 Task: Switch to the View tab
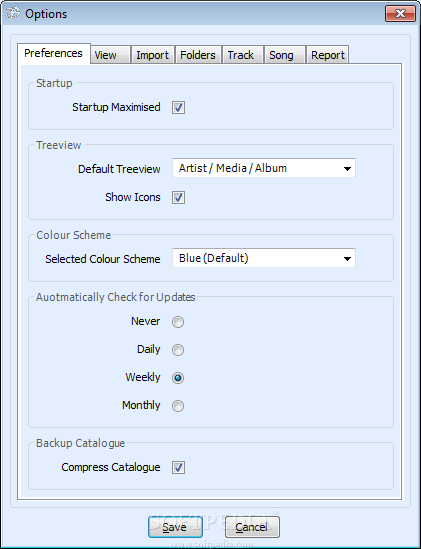pos(110,55)
